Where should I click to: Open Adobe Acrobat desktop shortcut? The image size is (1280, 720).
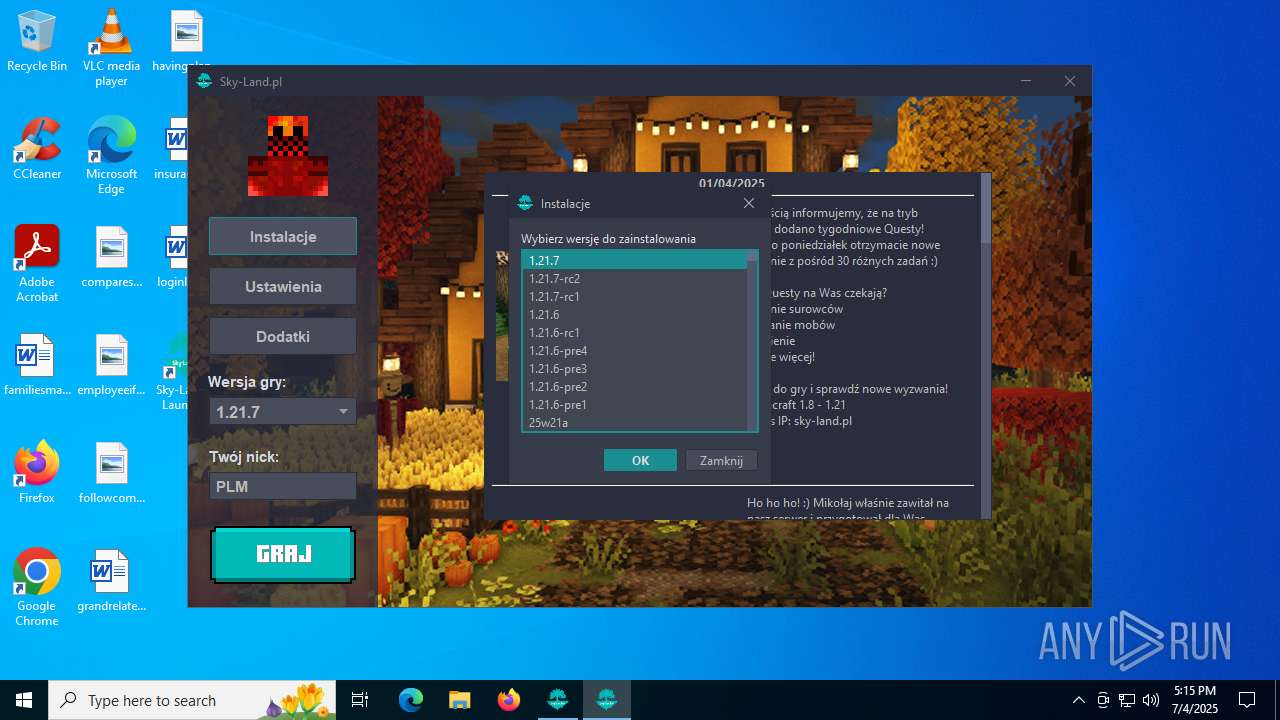(x=37, y=264)
